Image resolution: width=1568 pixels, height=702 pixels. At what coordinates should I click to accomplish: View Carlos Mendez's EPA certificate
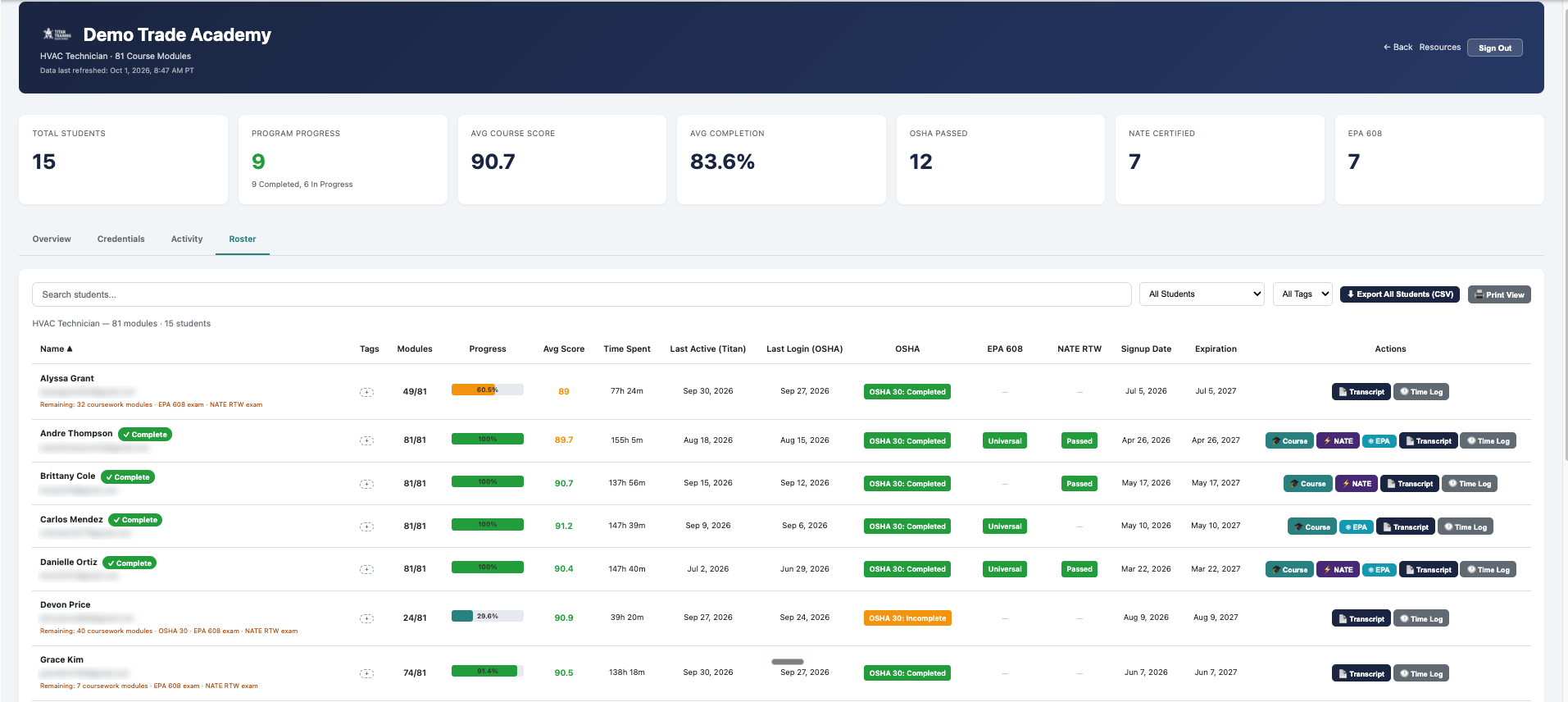tap(1356, 526)
